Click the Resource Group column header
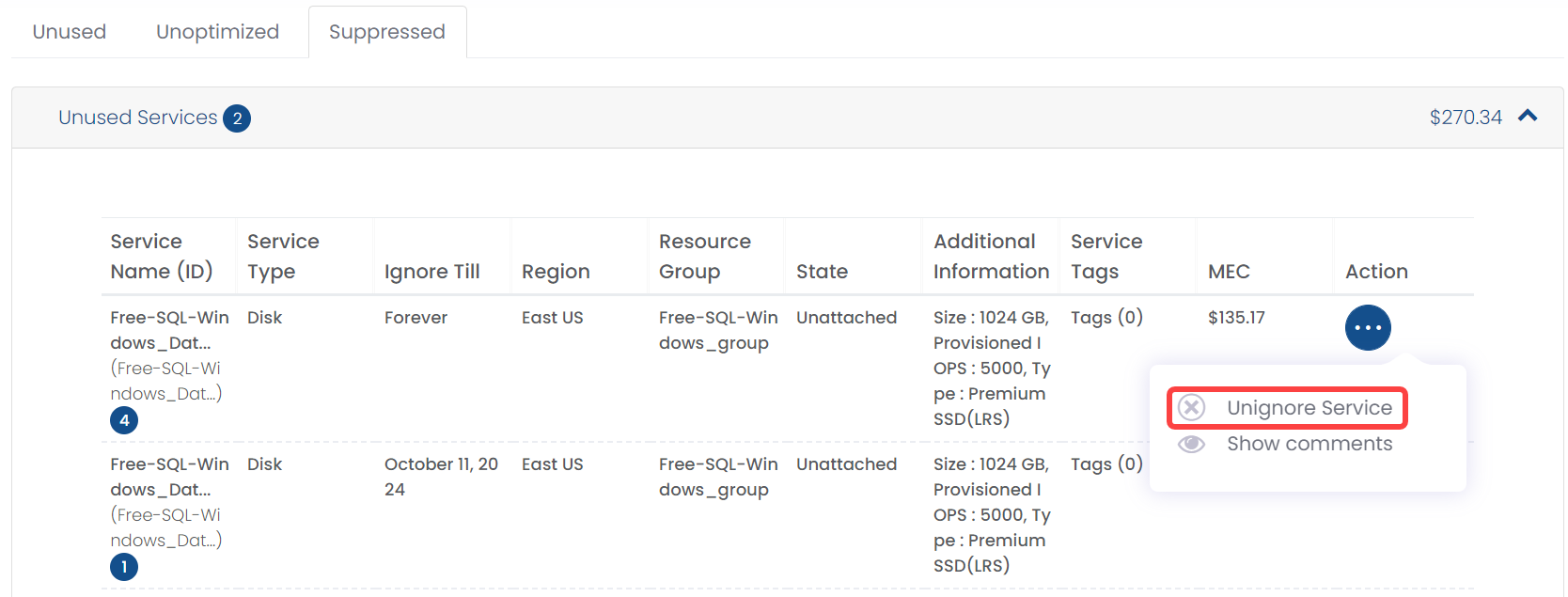 tap(705, 257)
